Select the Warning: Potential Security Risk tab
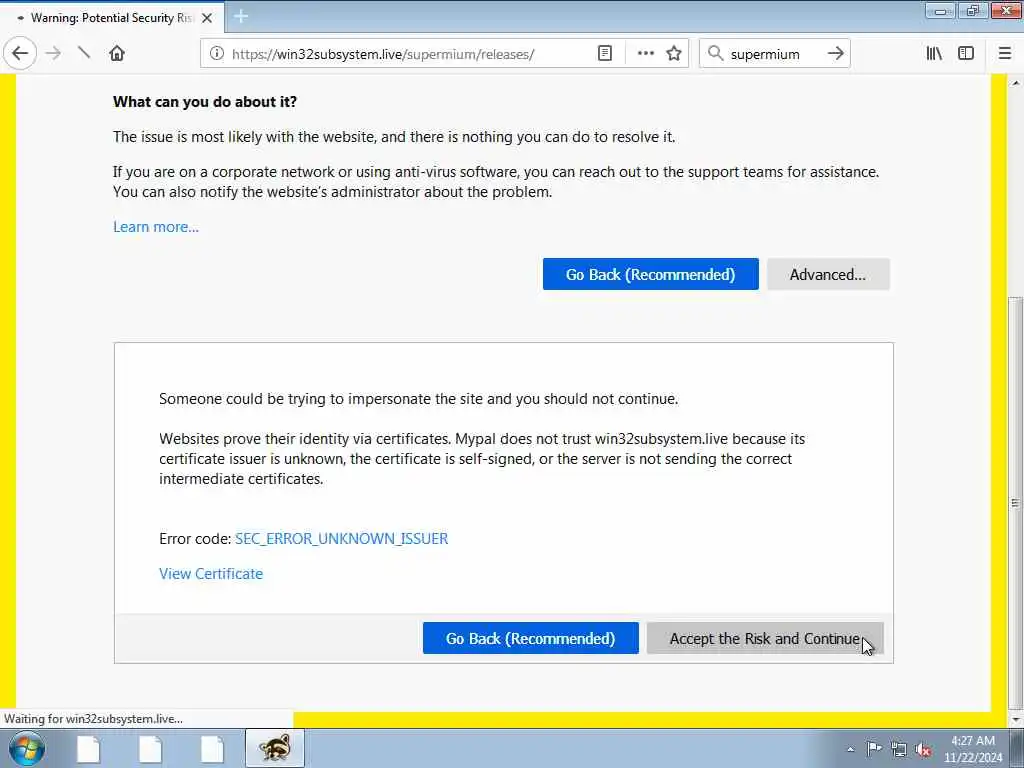 pyautogui.click(x=112, y=18)
